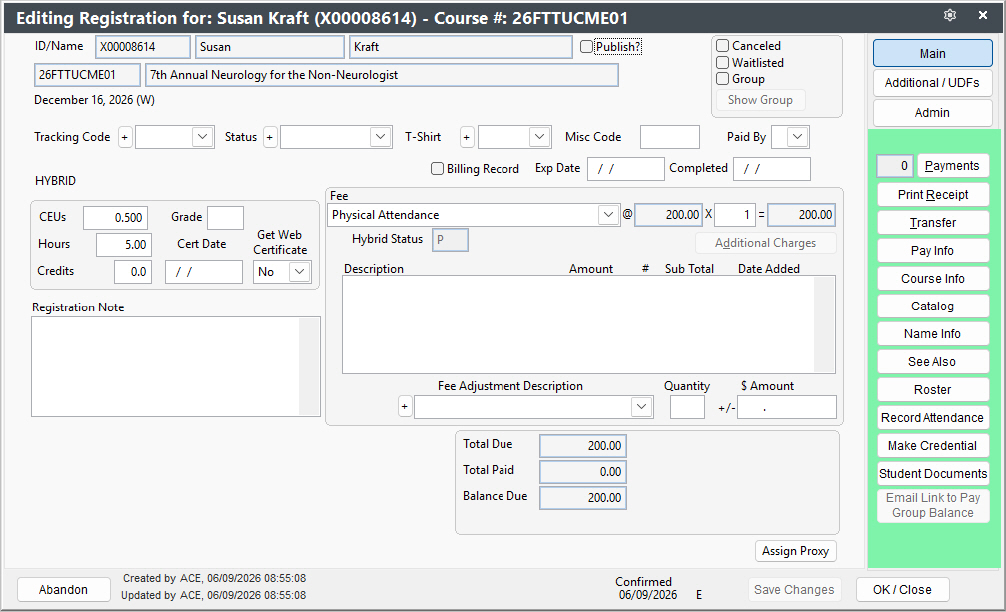Viewport: 1006px width, 612px height.
Task: Click the Misc Code input field
Action: 670,137
